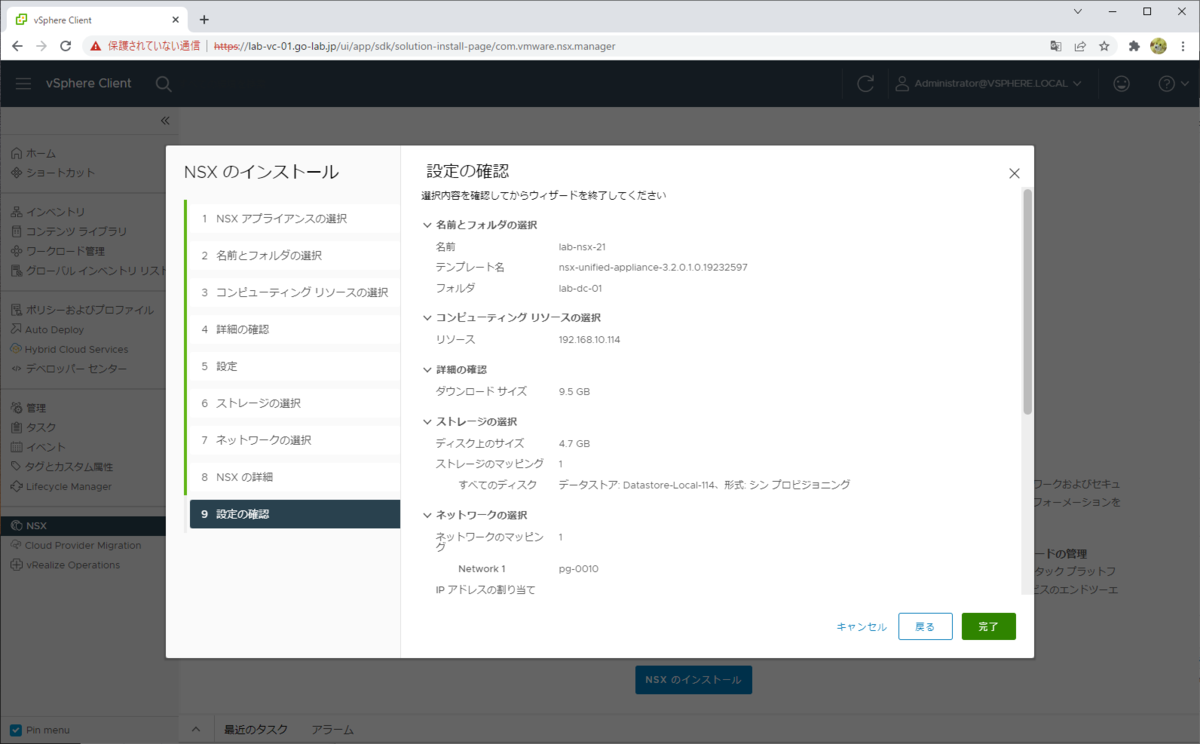Screen dimensions: 1200x744
Task: Open タグとカスタム属性 in the sidebar
Action: (x=62, y=467)
